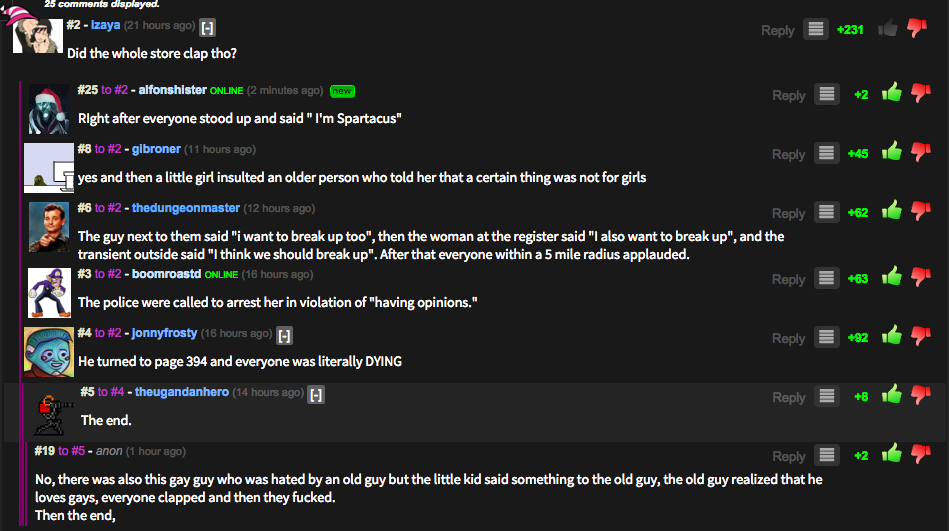
Task: Upvote alfonshister's Spartacus comment
Action: [891, 94]
